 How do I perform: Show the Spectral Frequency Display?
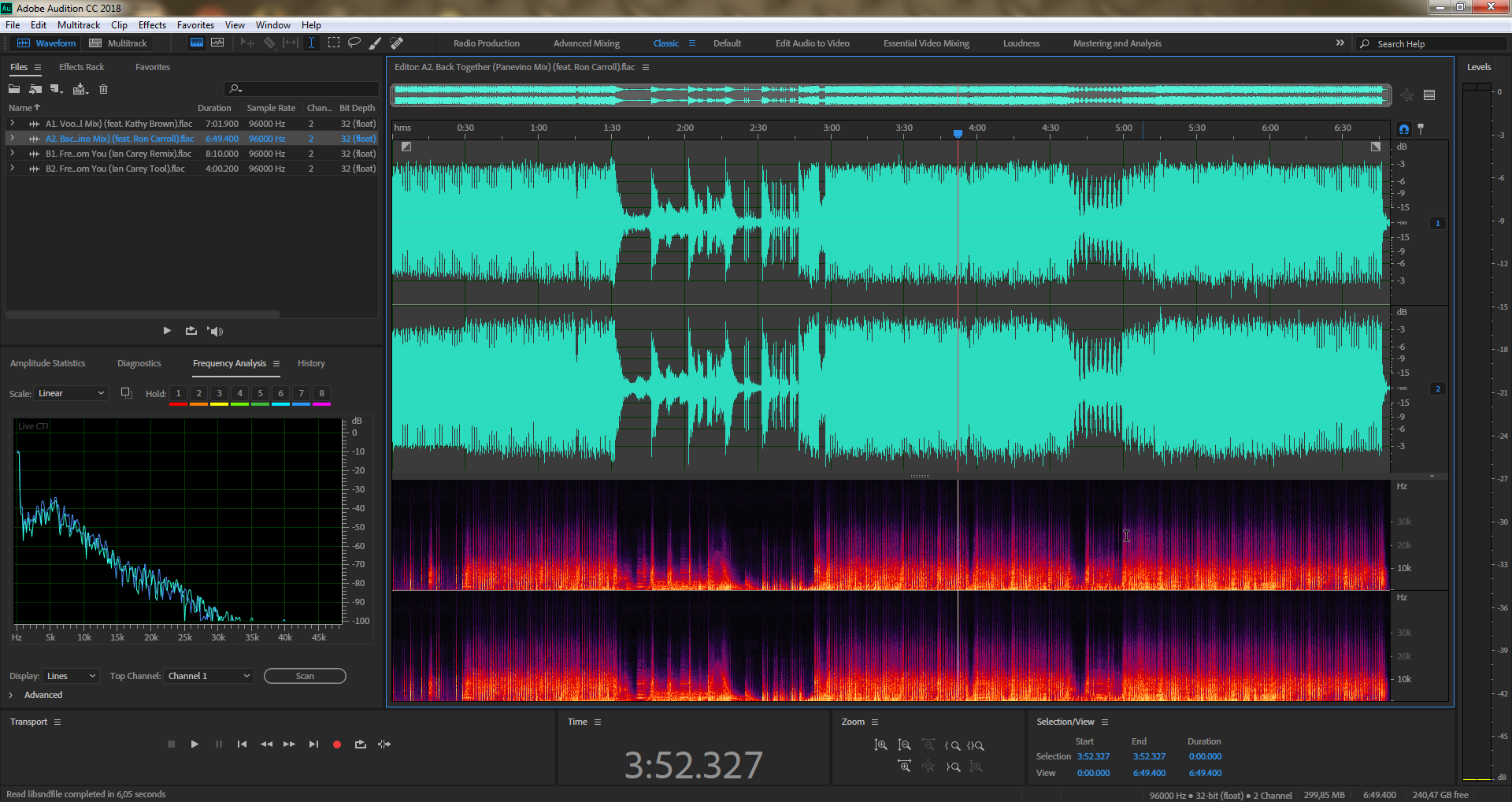tap(197, 43)
